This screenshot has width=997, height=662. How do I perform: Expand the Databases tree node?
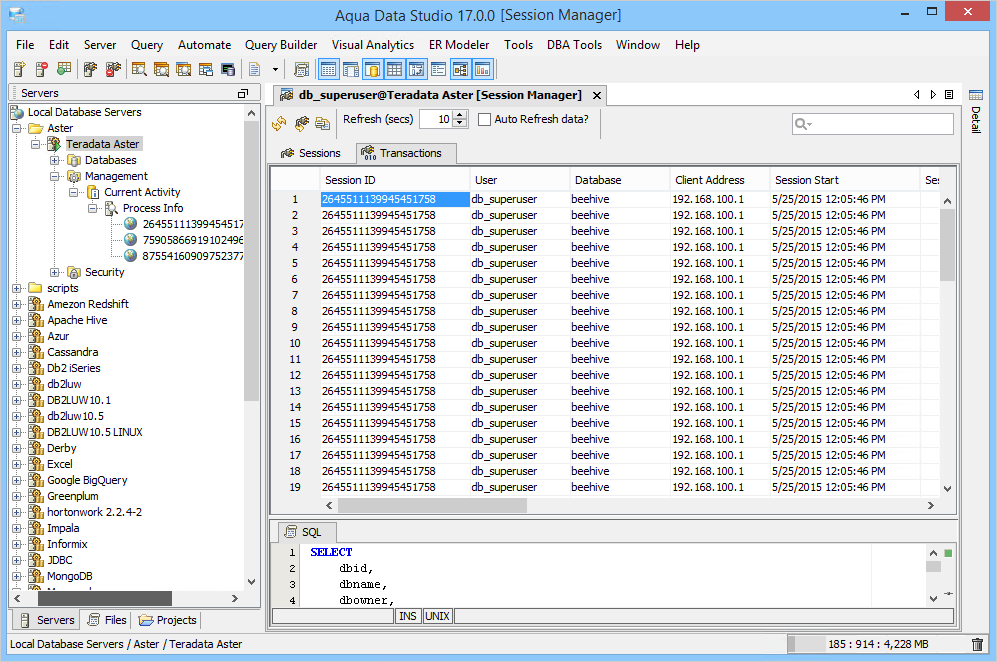point(55,160)
